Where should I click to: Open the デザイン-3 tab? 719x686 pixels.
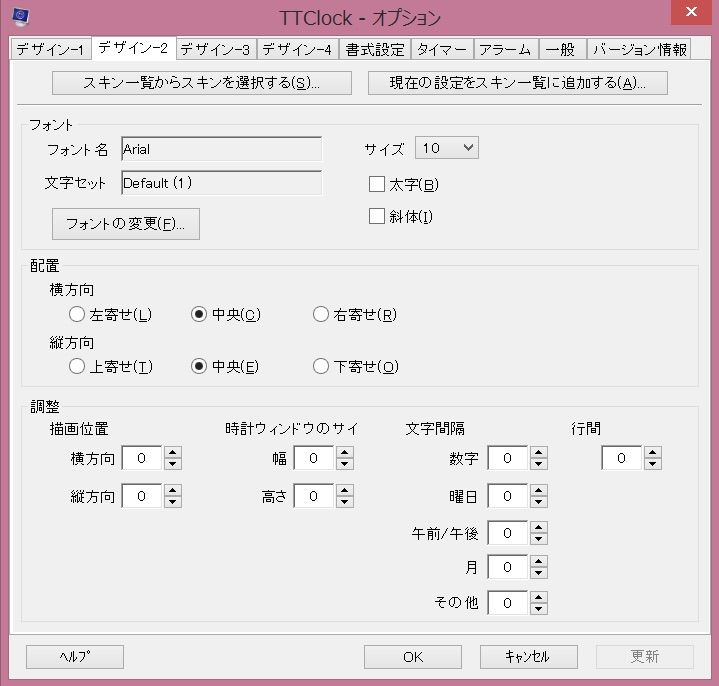click(x=216, y=49)
